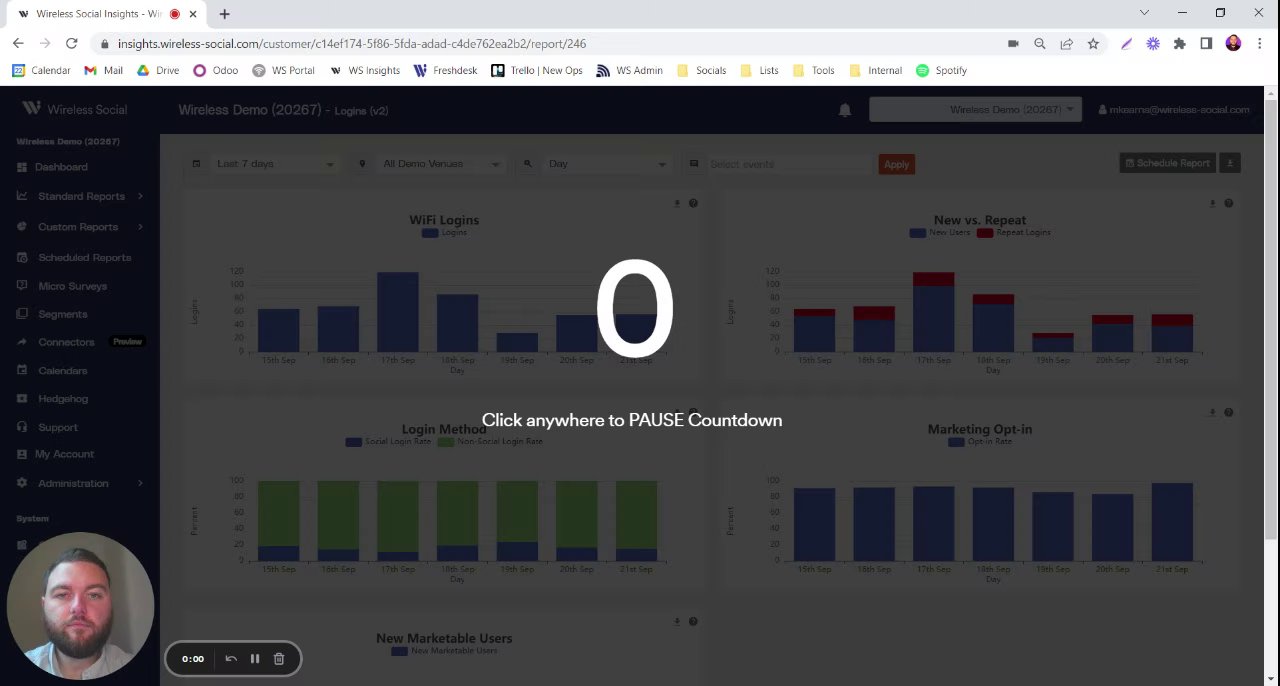Click Schedule Report button

pyautogui.click(x=1167, y=163)
